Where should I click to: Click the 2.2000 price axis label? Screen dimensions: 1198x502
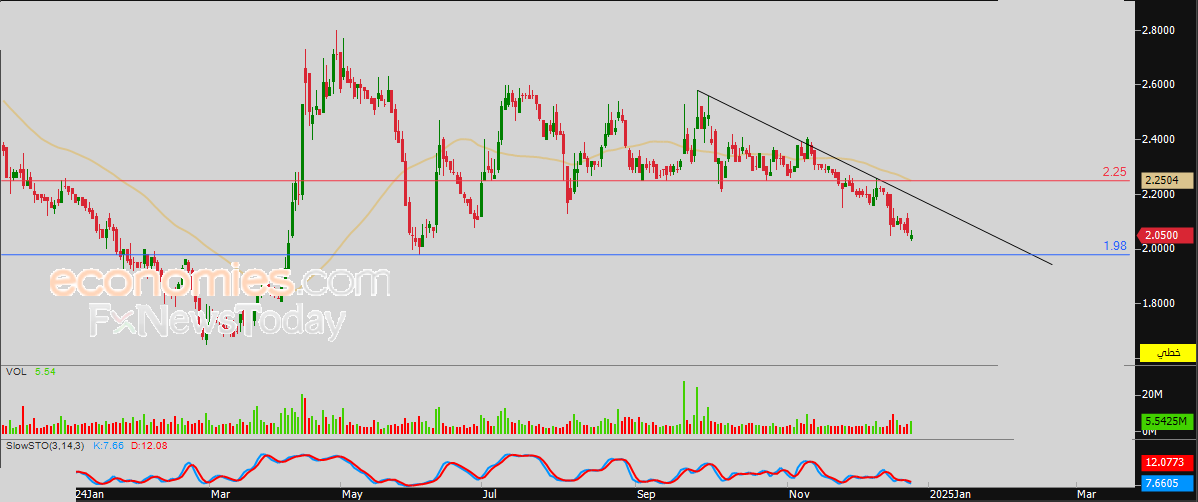pos(1158,194)
